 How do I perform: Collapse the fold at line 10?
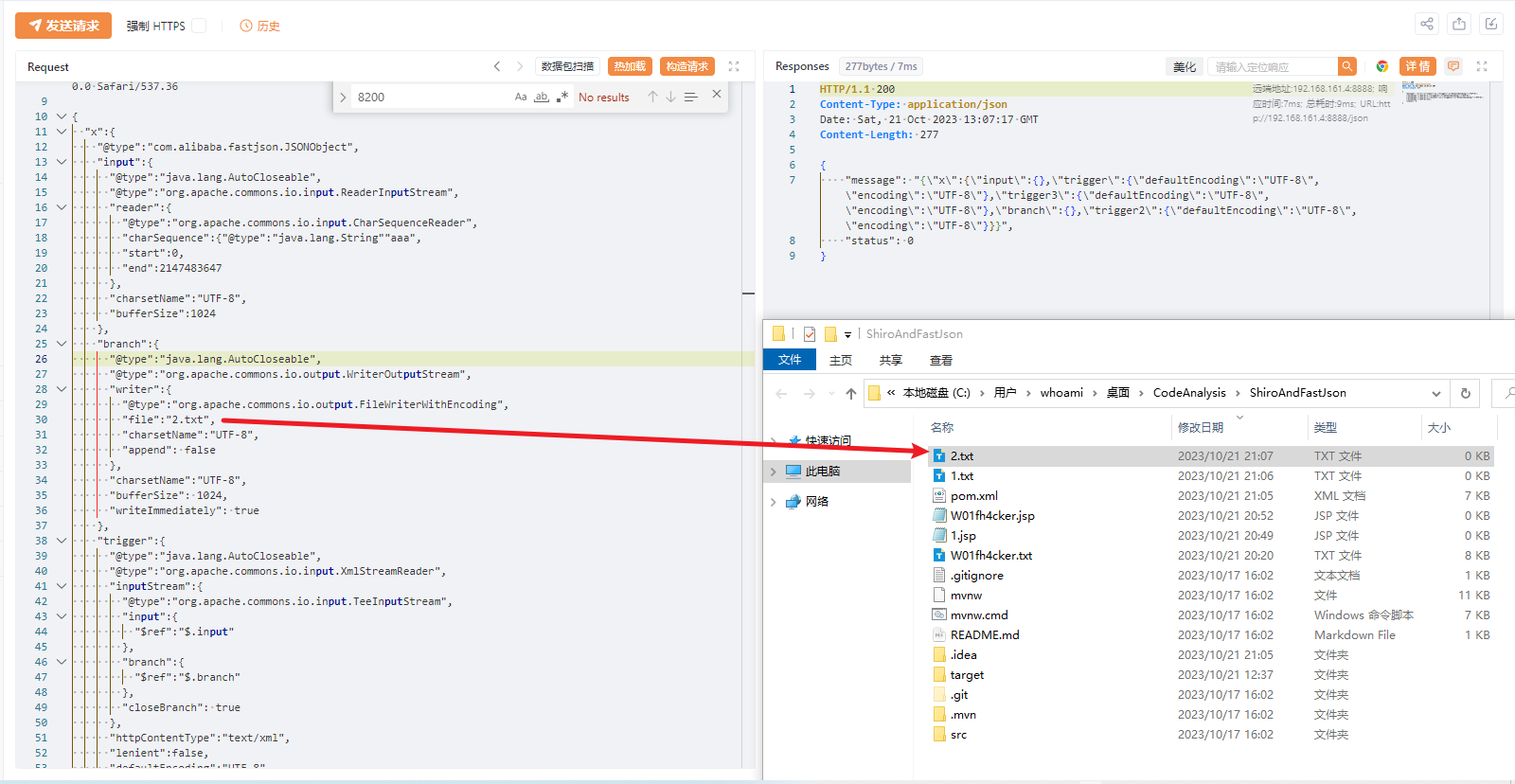coord(62,116)
